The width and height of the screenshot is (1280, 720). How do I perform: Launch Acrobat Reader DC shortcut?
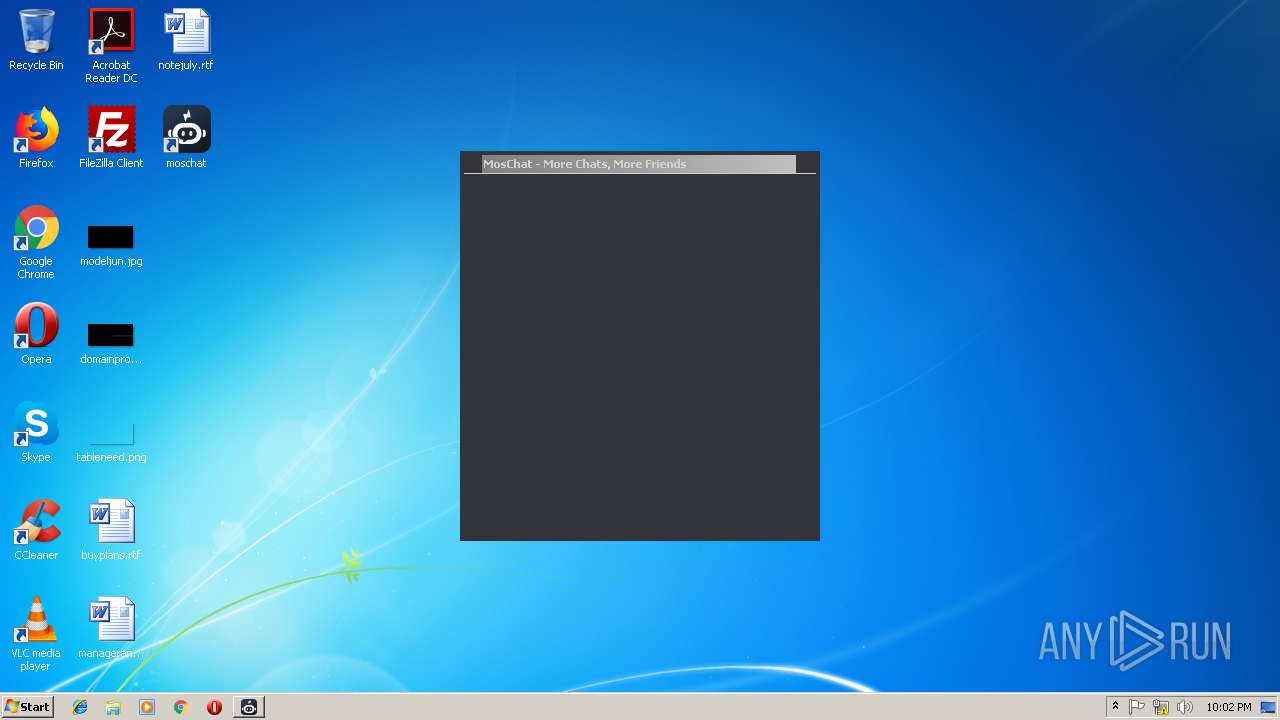(111, 46)
